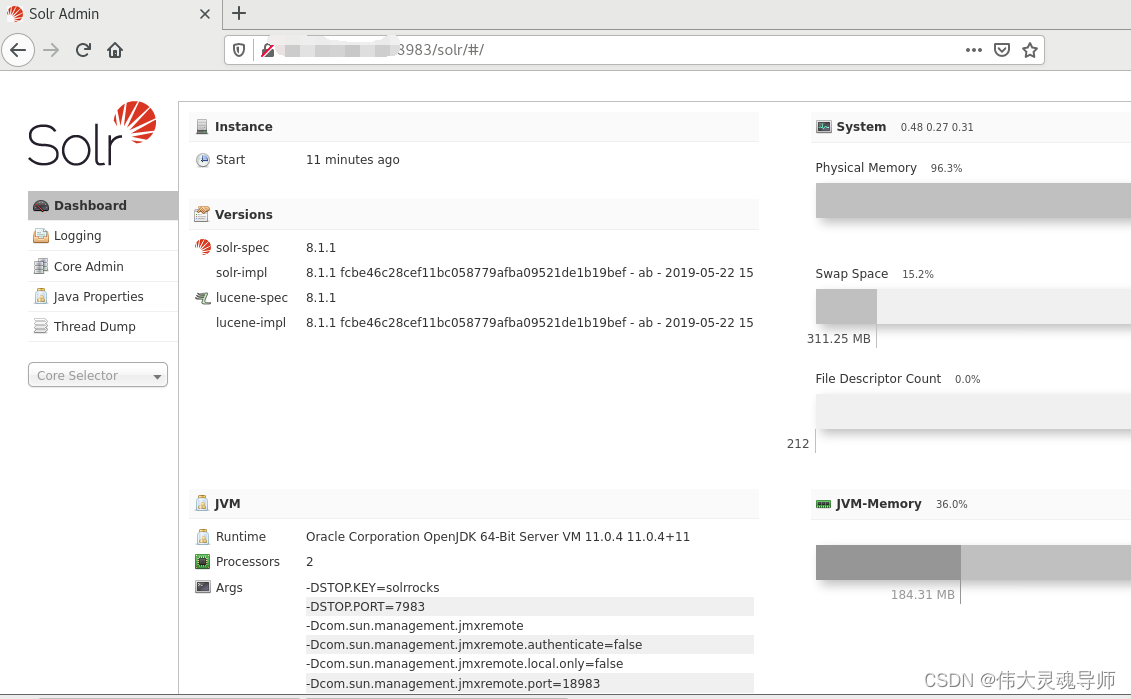
Task: Click the Logging icon in sidebar
Action: click(41, 236)
